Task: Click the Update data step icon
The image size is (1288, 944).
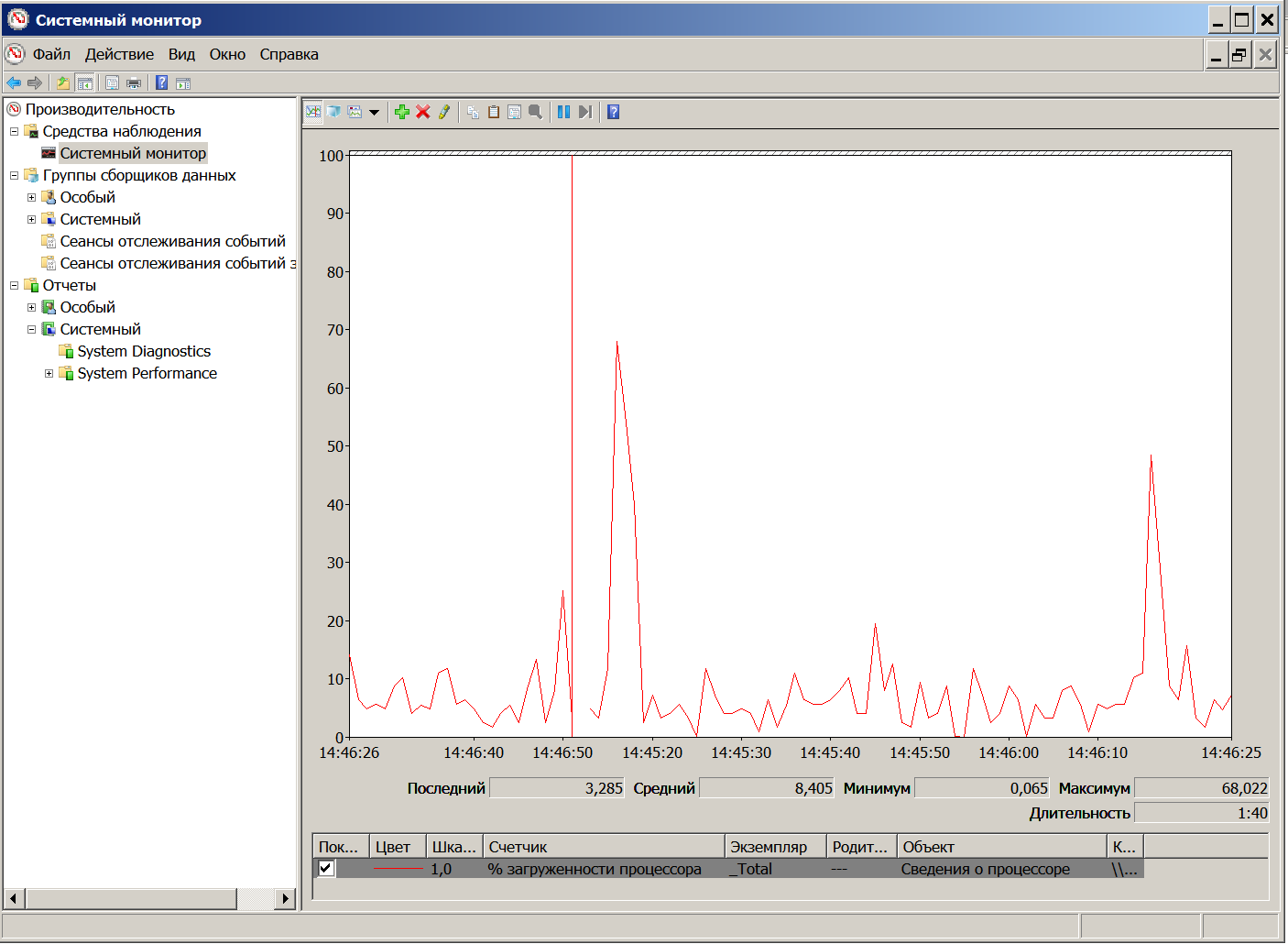Action: (x=585, y=112)
